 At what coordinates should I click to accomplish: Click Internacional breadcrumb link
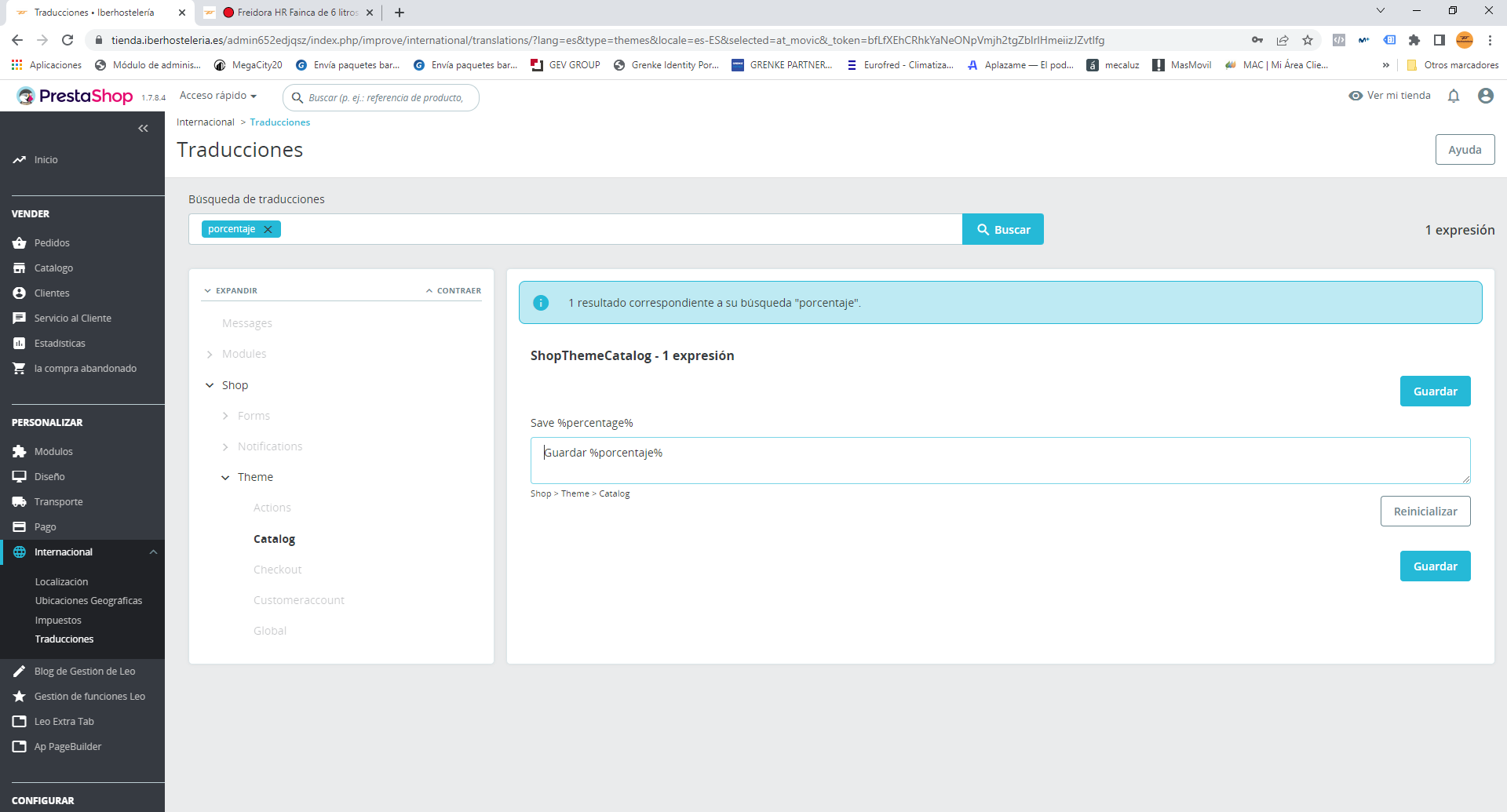coord(206,122)
